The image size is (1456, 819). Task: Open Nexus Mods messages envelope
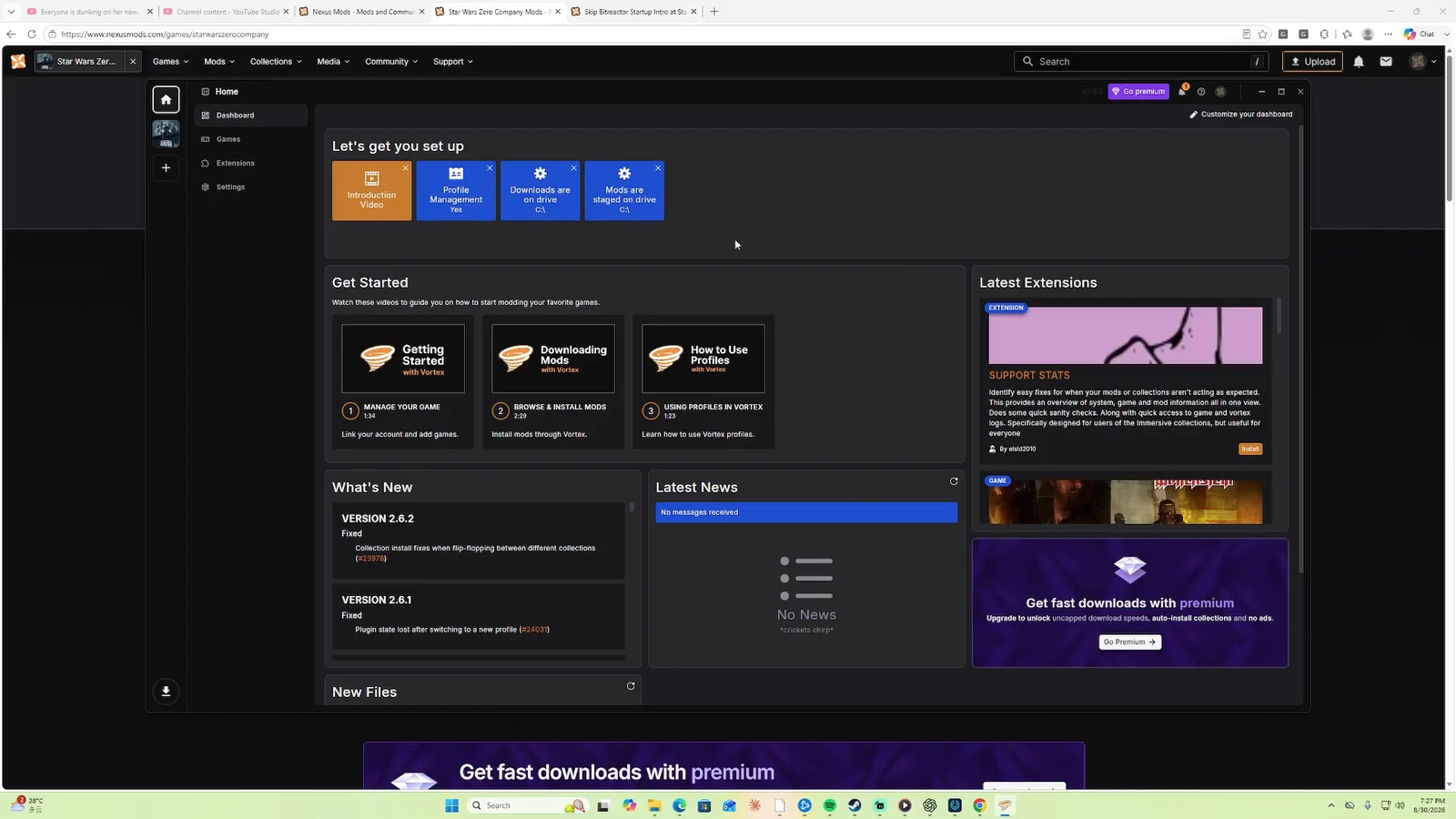[1386, 62]
